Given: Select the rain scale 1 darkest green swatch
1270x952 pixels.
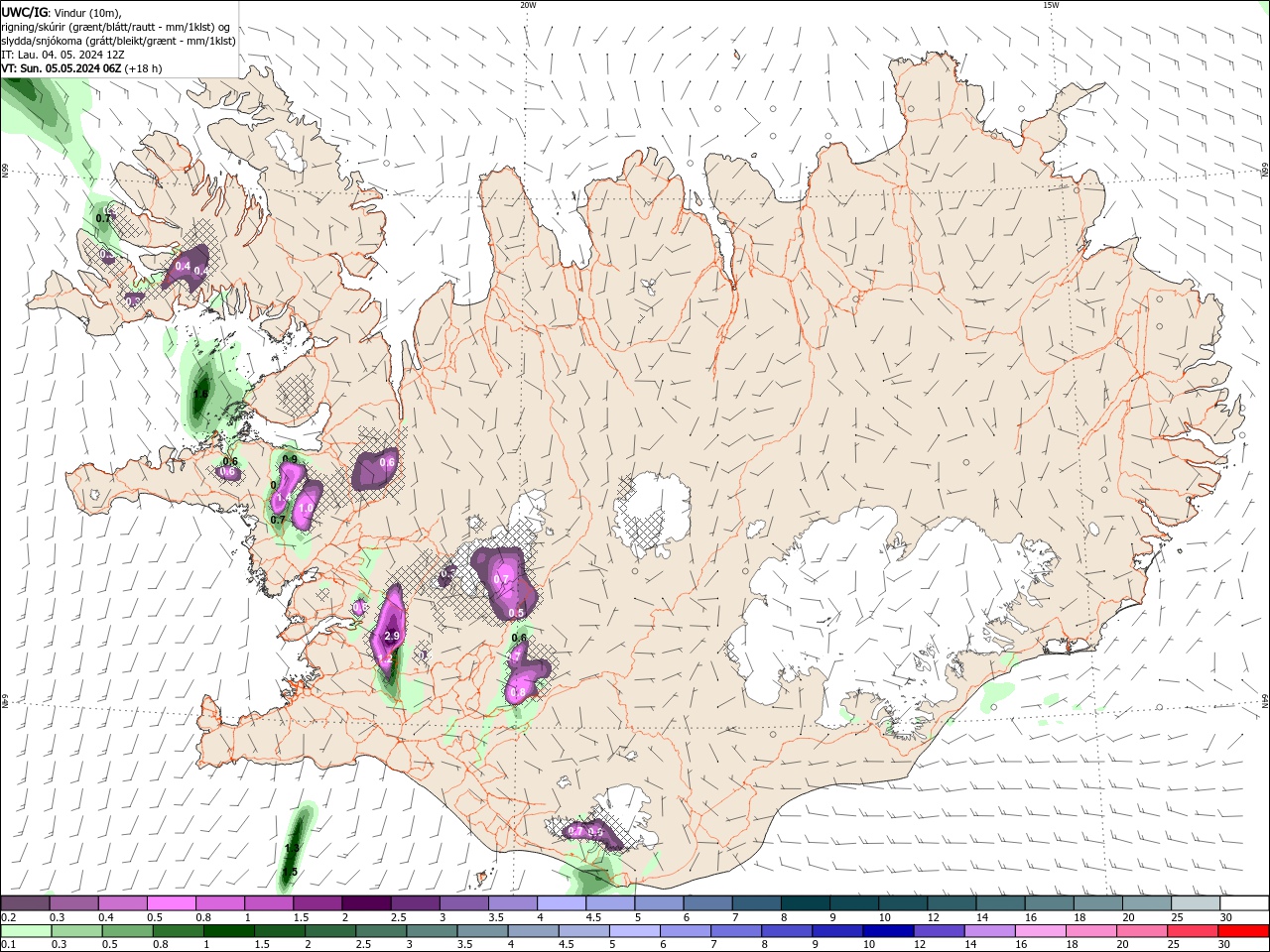Looking at the screenshot, I should pos(228,931).
